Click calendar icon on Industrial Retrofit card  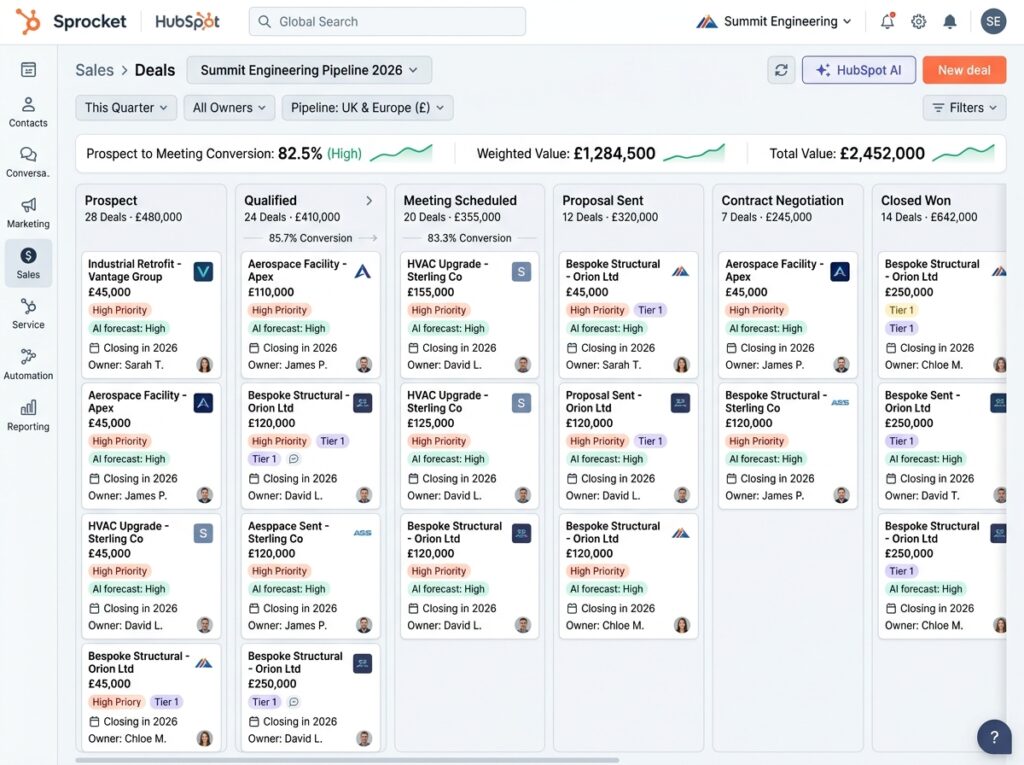(94, 348)
